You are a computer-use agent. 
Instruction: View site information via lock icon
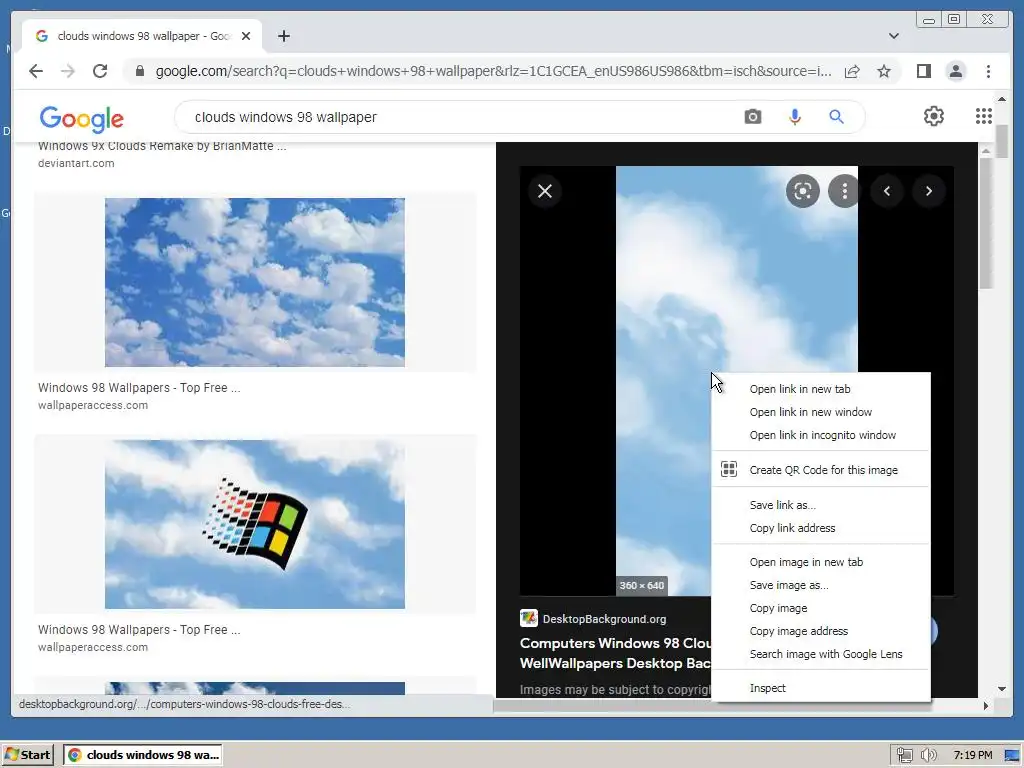(x=139, y=71)
